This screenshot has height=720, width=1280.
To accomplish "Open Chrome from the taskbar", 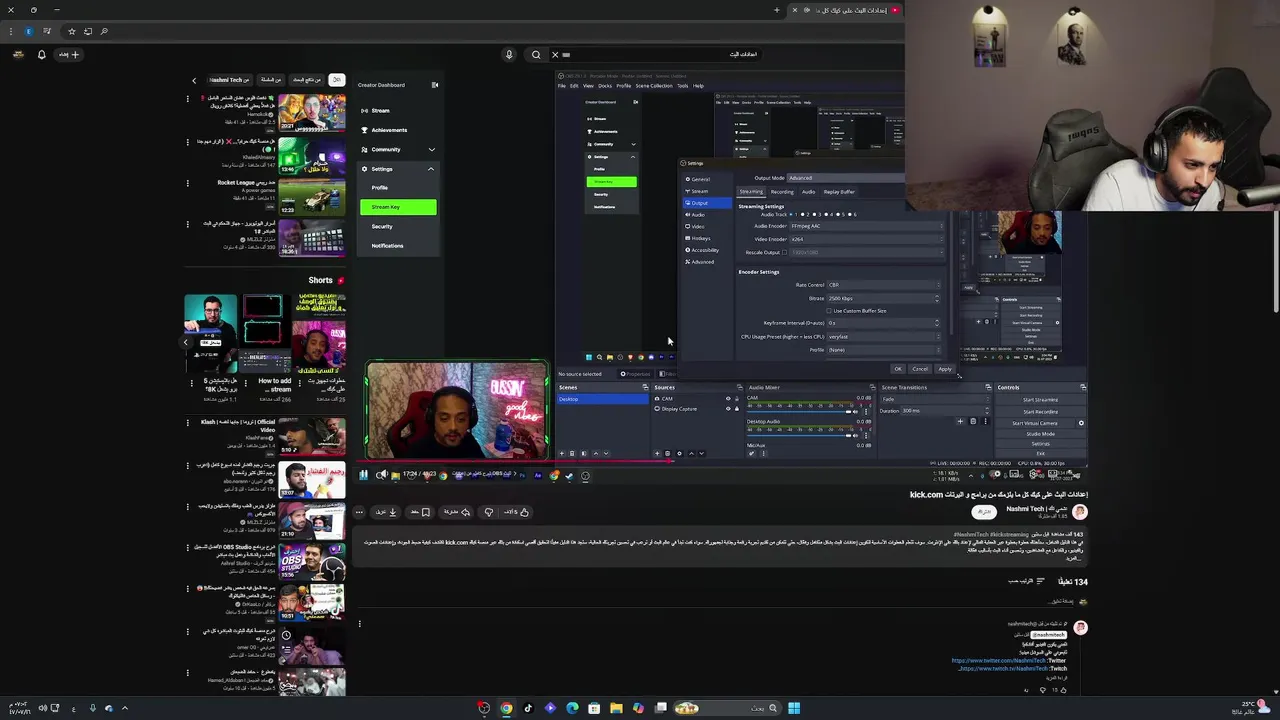I will (506, 708).
